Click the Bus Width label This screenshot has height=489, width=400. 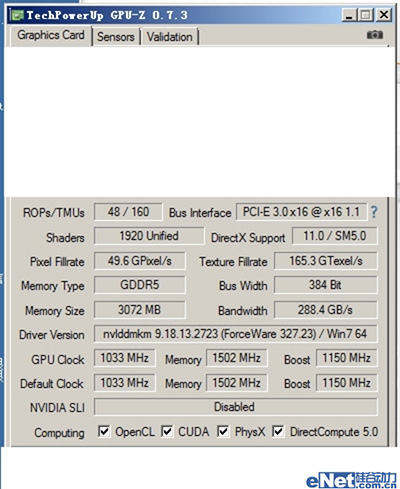(x=243, y=286)
